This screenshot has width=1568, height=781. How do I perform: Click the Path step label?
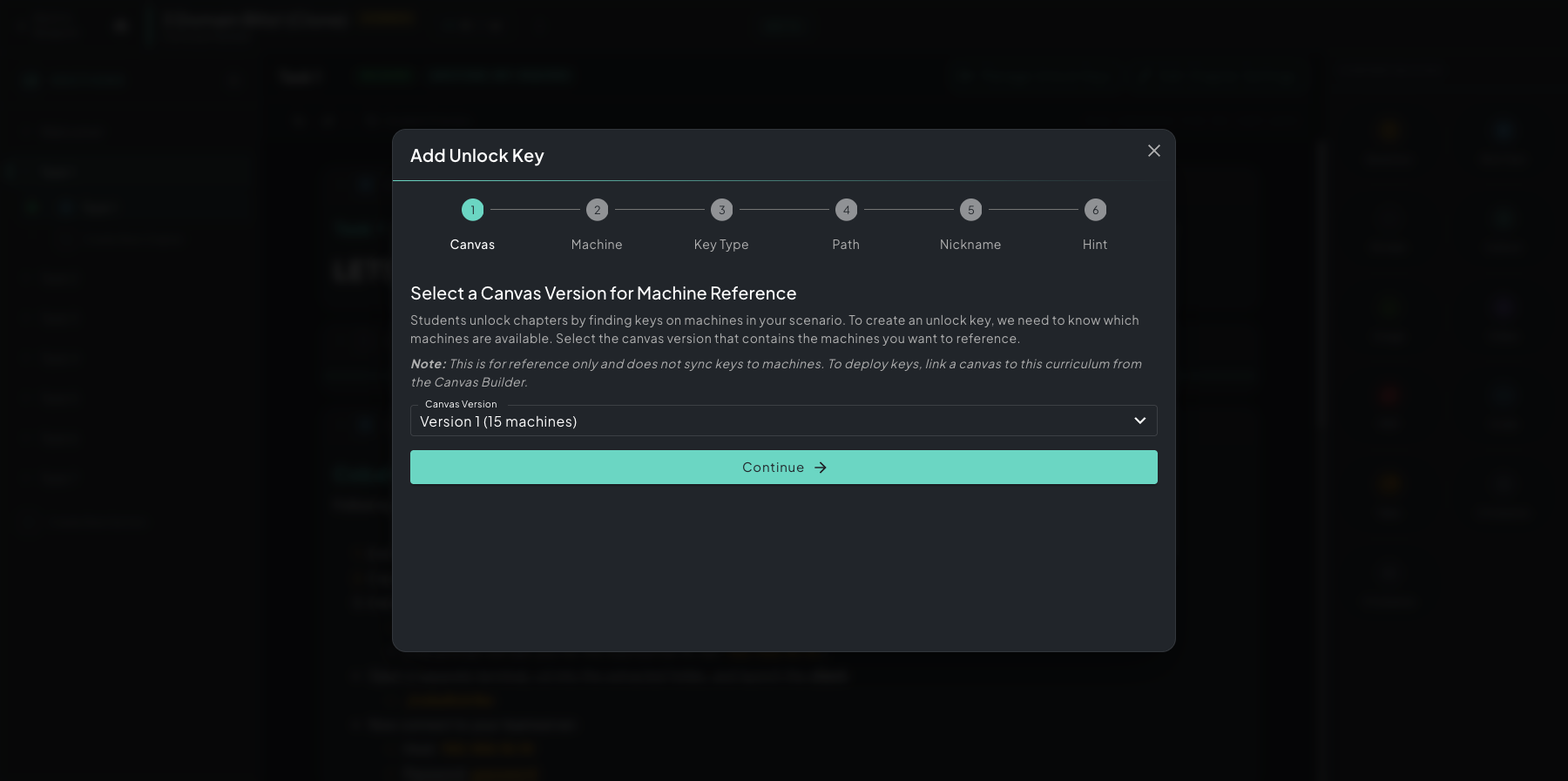846,245
